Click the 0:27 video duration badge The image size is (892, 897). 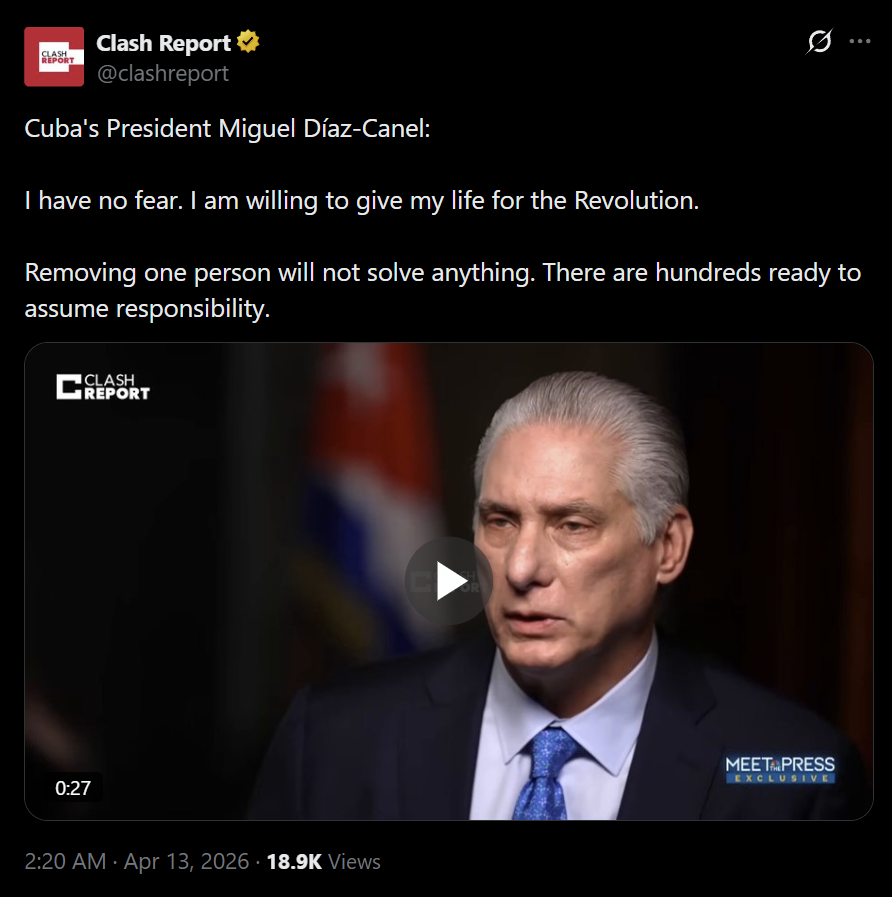pyautogui.click(x=73, y=788)
